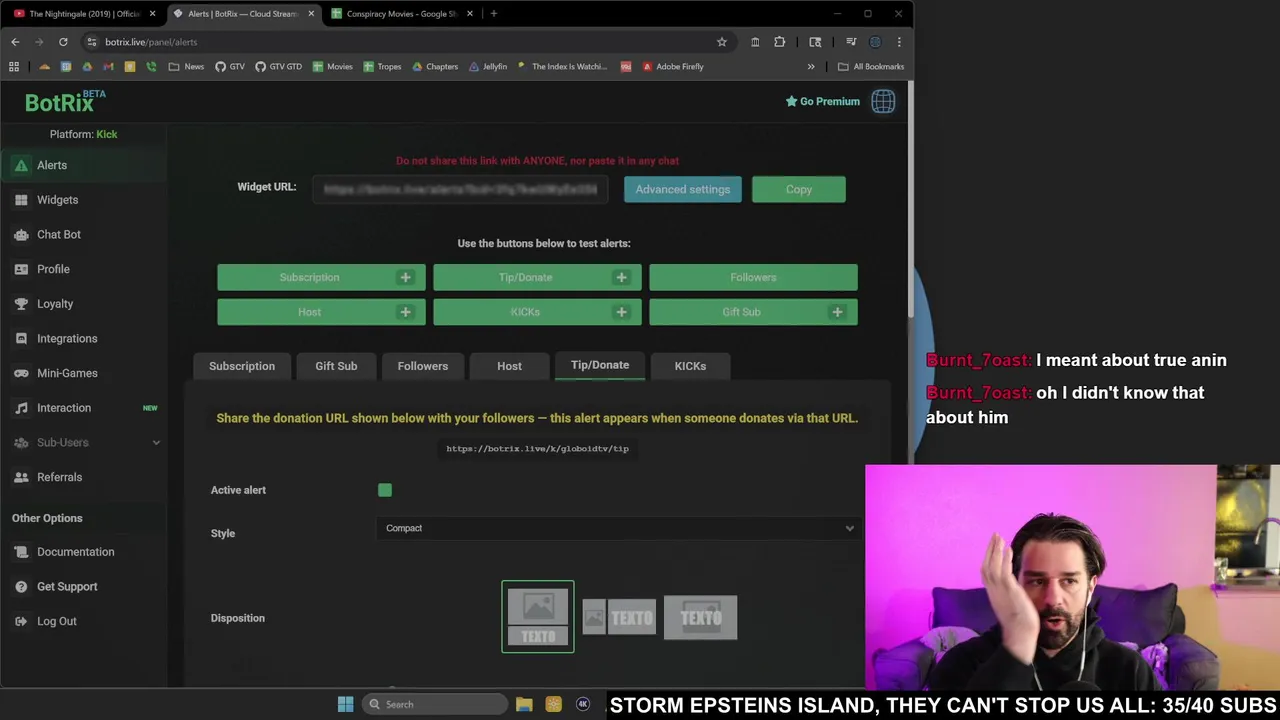
Task: Open the Style dropdown showing Compact
Action: 618,528
